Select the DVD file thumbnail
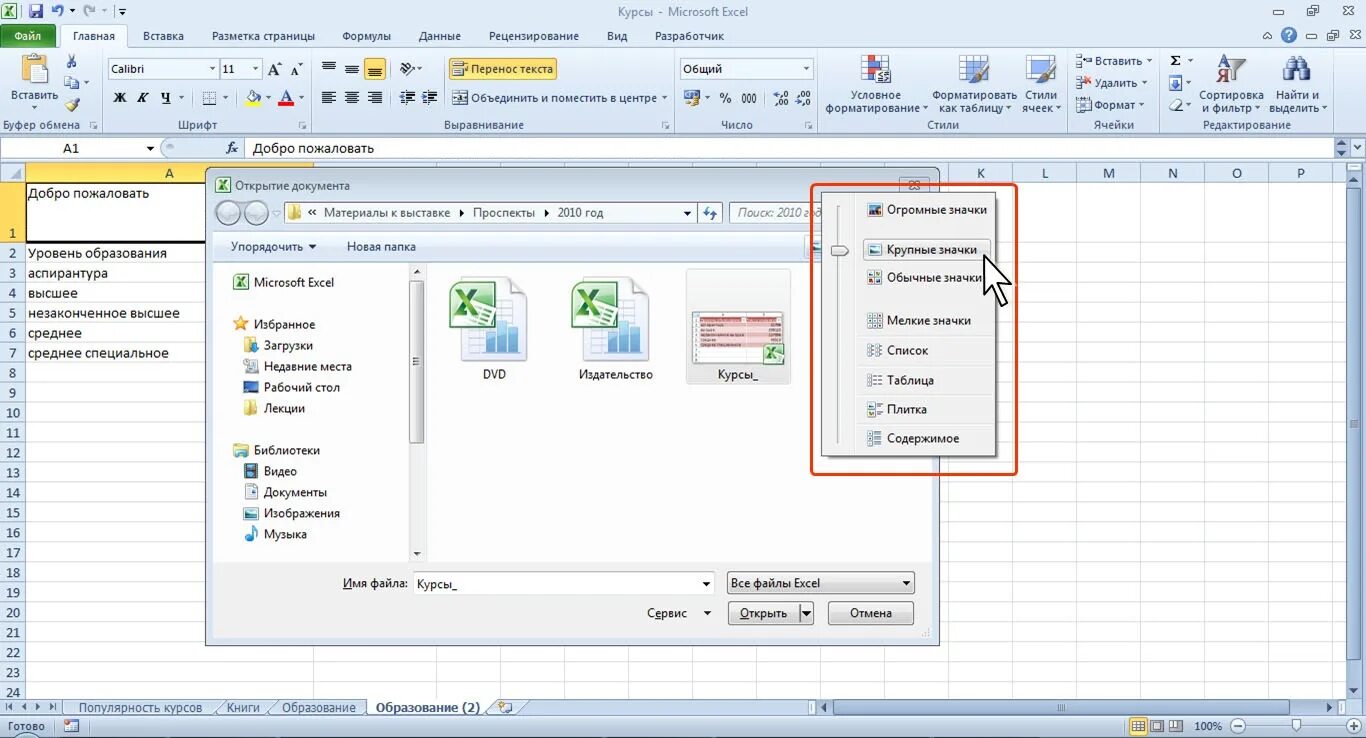Screen dimensions: 1366x738 click(x=494, y=329)
